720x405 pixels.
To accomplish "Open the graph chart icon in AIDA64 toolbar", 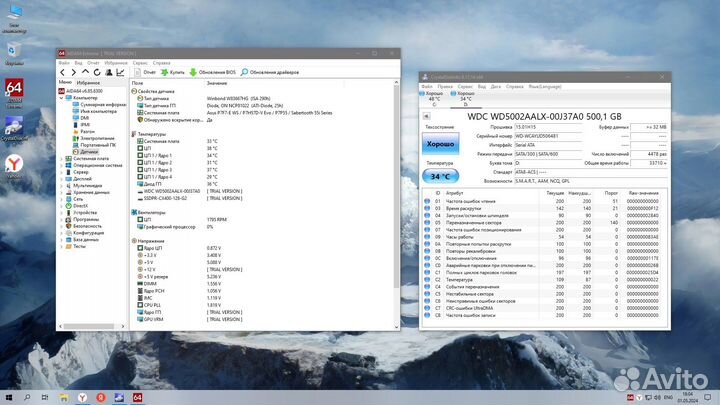I will [120, 72].
